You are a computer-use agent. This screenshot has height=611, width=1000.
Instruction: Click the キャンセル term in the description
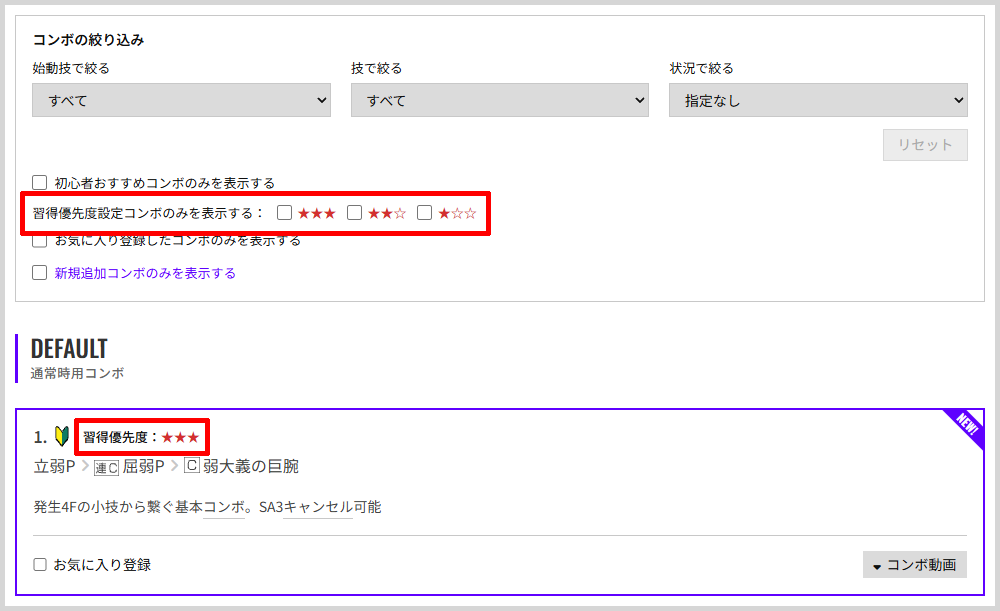point(318,507)
